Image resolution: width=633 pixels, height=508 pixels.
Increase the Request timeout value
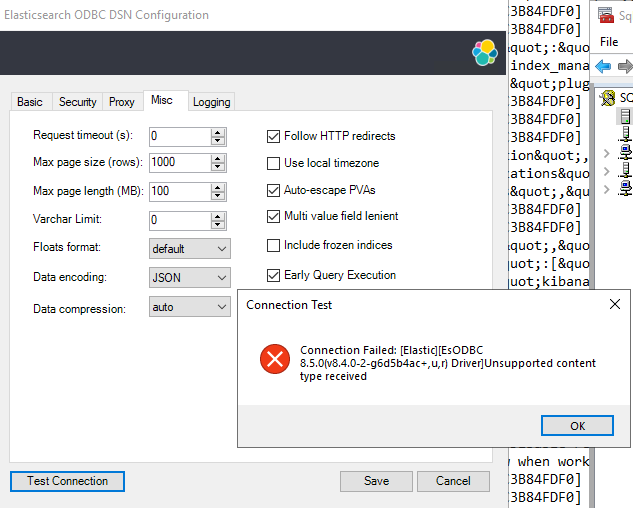coord(218,132)
